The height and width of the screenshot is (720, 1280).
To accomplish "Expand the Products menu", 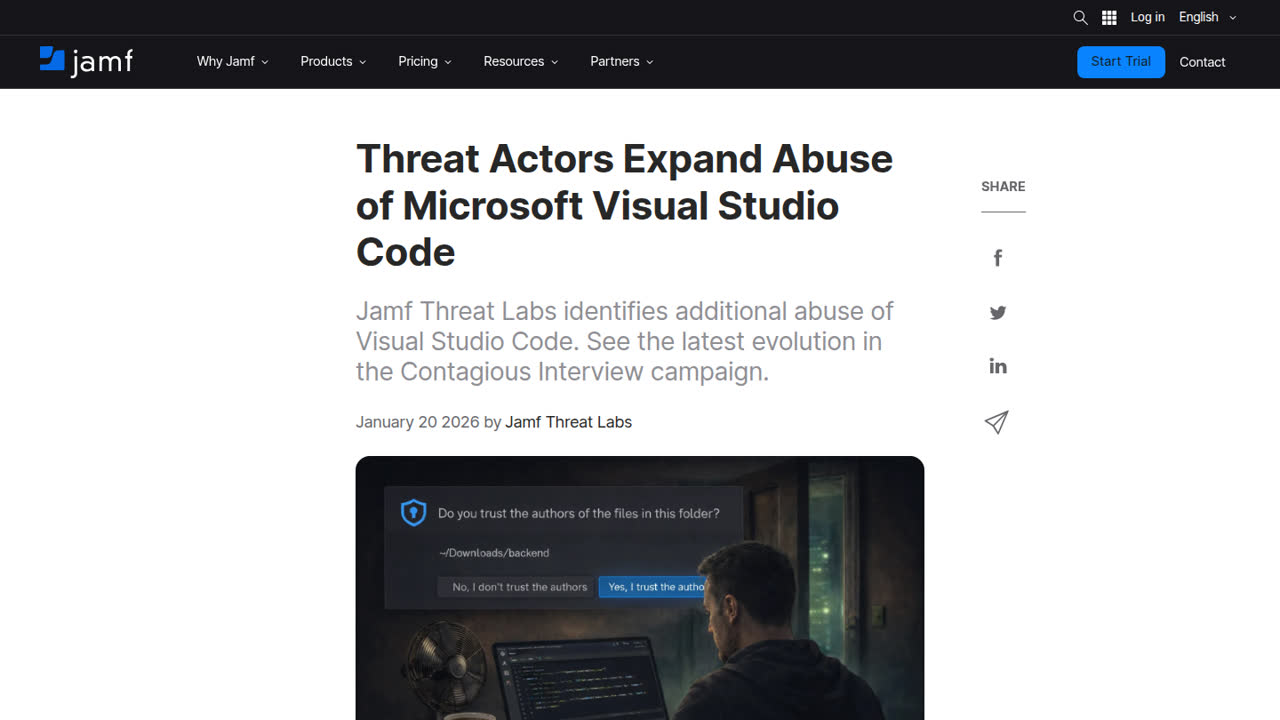I will 334,61.
